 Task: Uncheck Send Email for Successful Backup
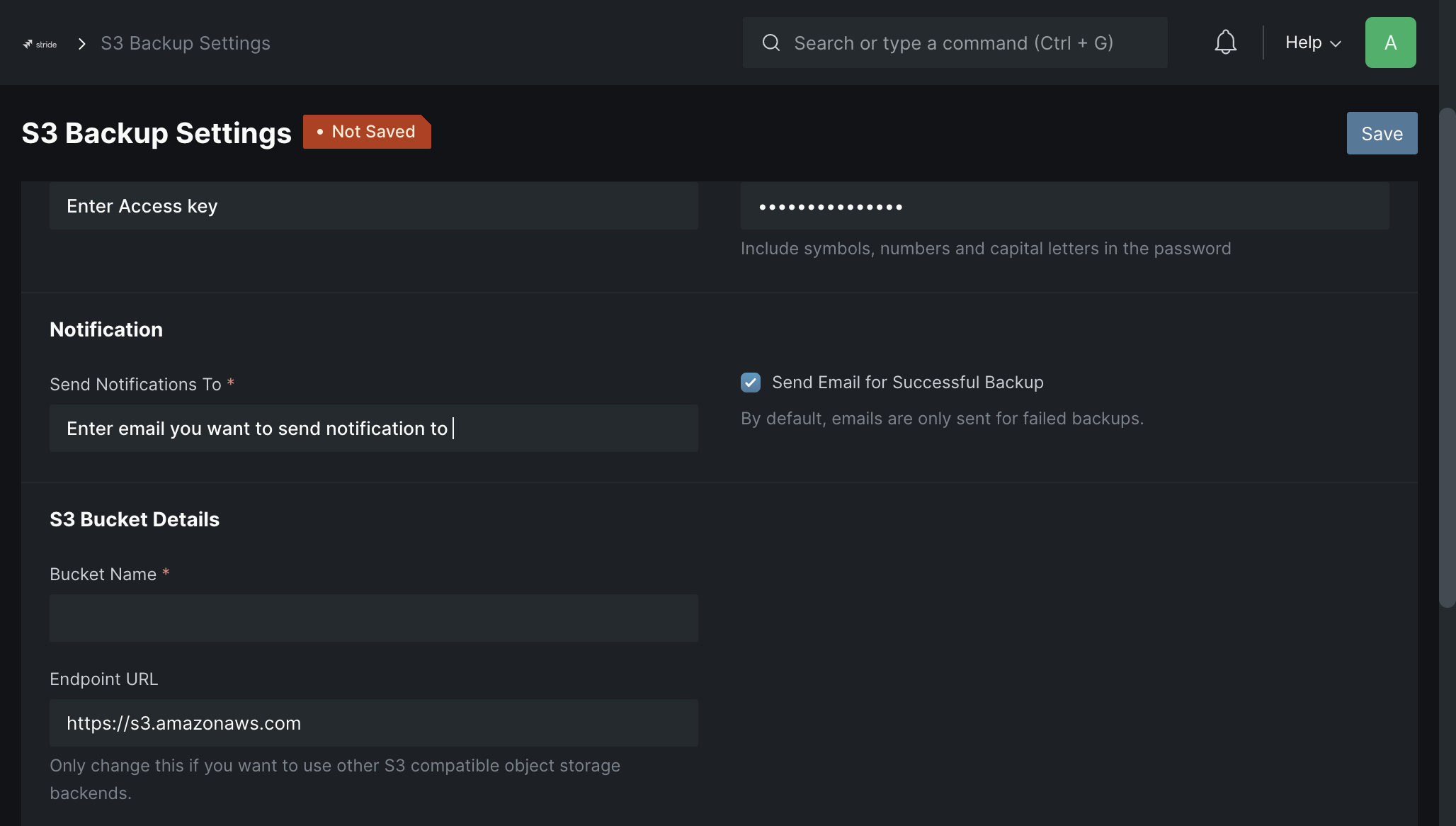[751, 383]
